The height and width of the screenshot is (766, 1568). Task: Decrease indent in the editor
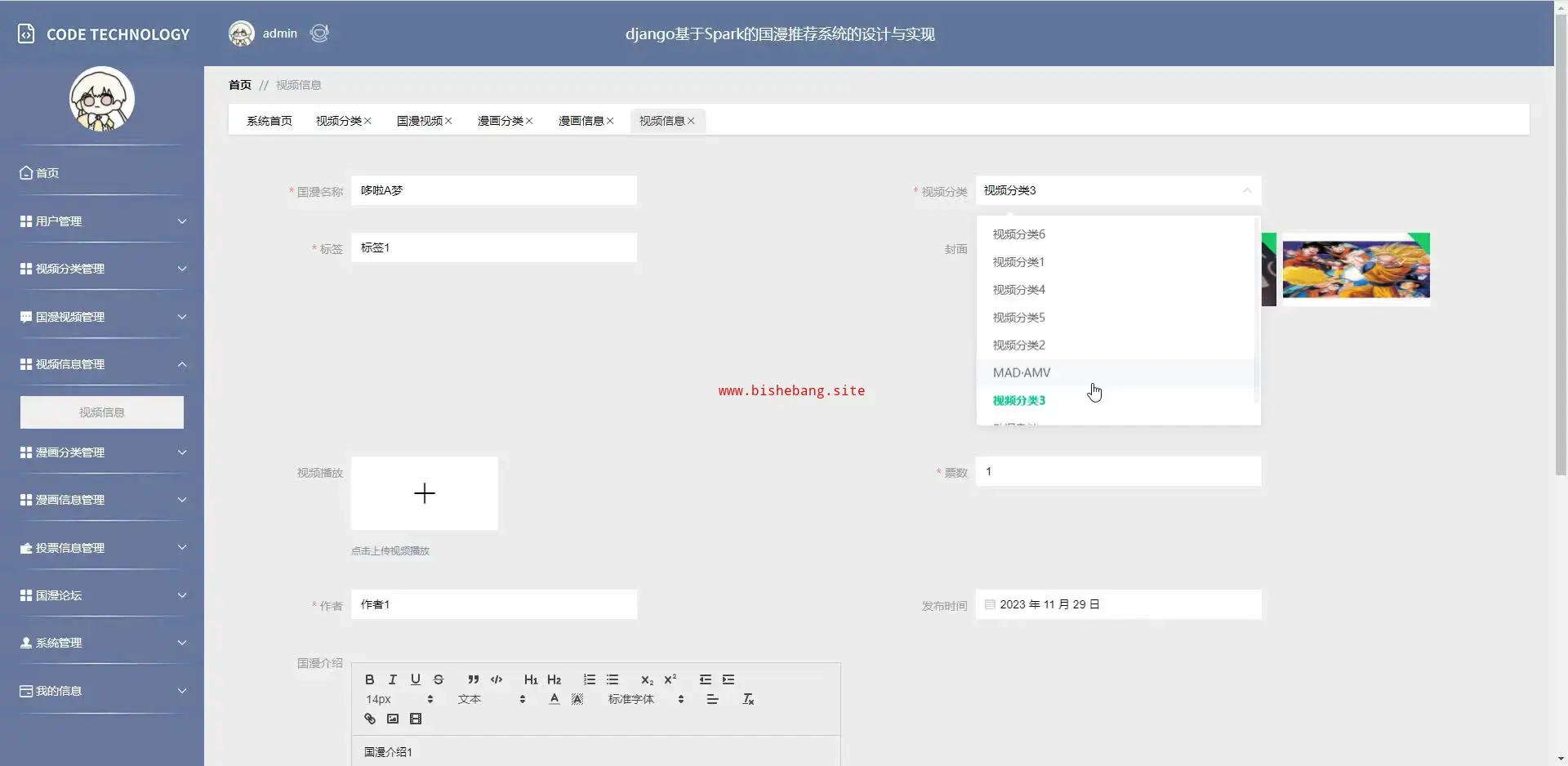click(706, 679)
